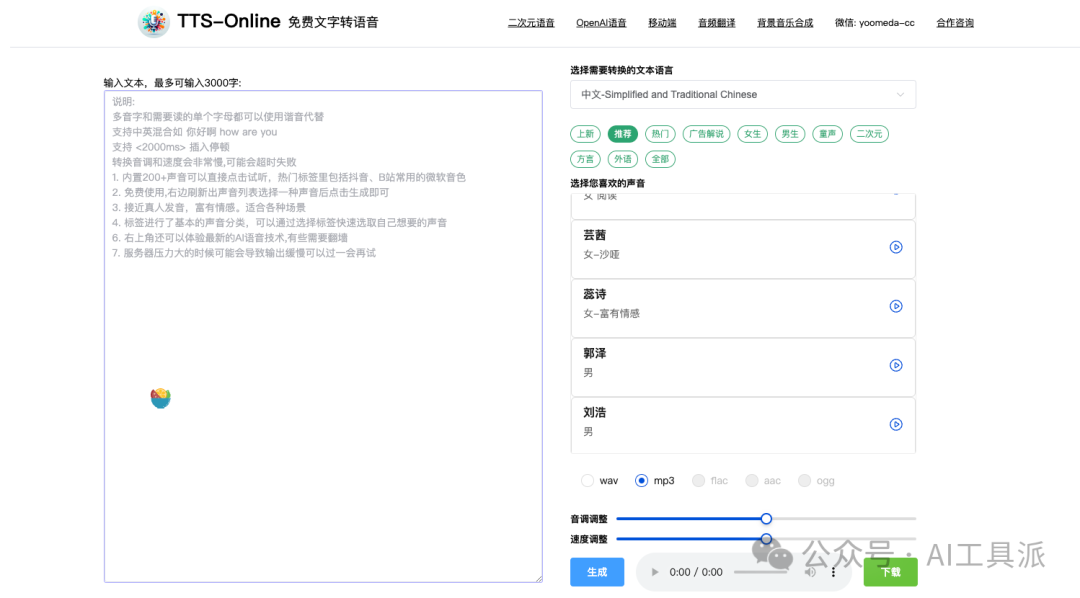Filter voices by 男生 tag
This screenshot has width=1080, height=598.
790,134
